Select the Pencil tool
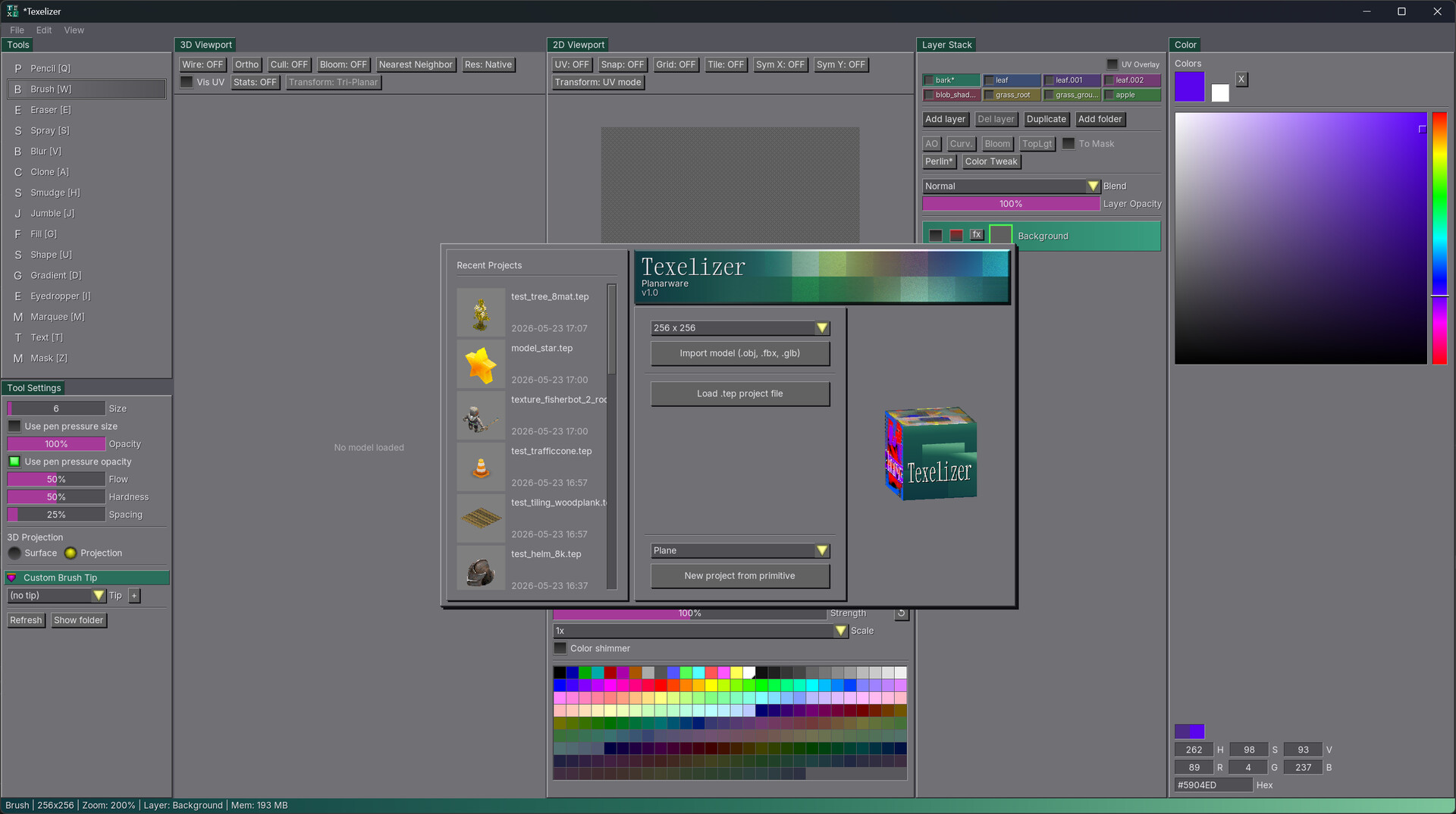Image resolution: width=1456 pixels, height=814 pixels. tap(86, 68)
